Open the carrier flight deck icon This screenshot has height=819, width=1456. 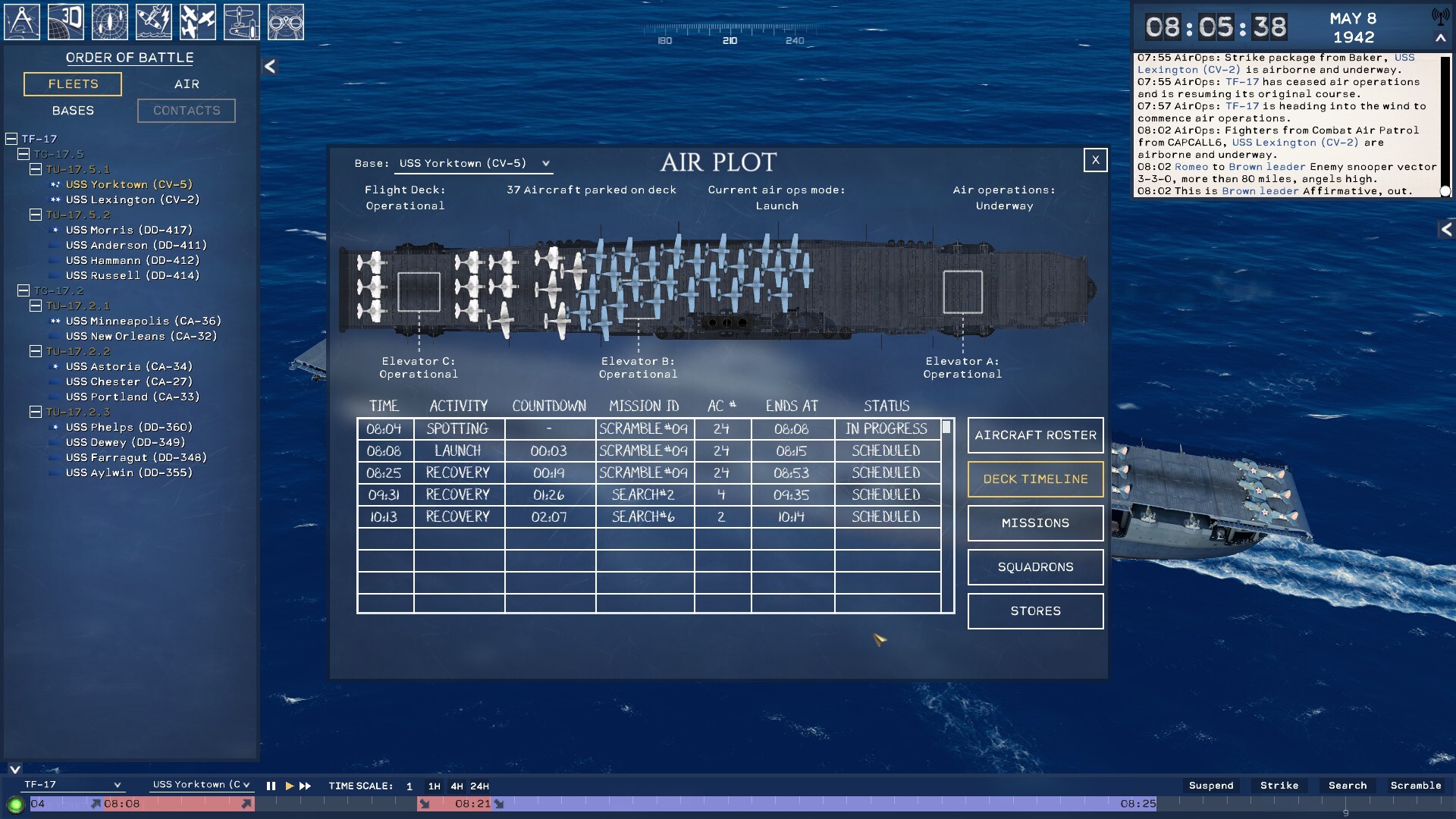click(242, 22)
